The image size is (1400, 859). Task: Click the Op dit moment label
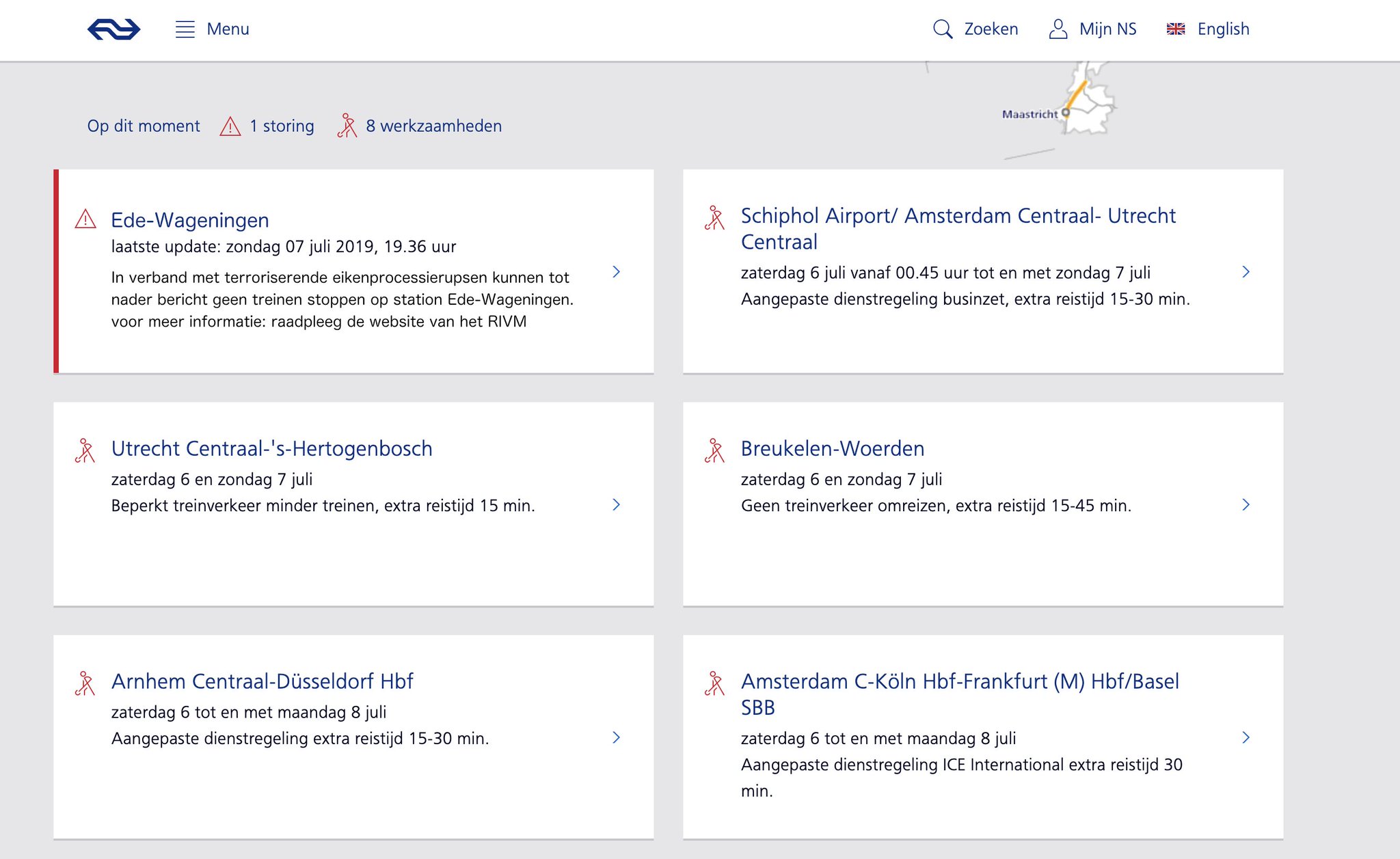tap(144, 126)
